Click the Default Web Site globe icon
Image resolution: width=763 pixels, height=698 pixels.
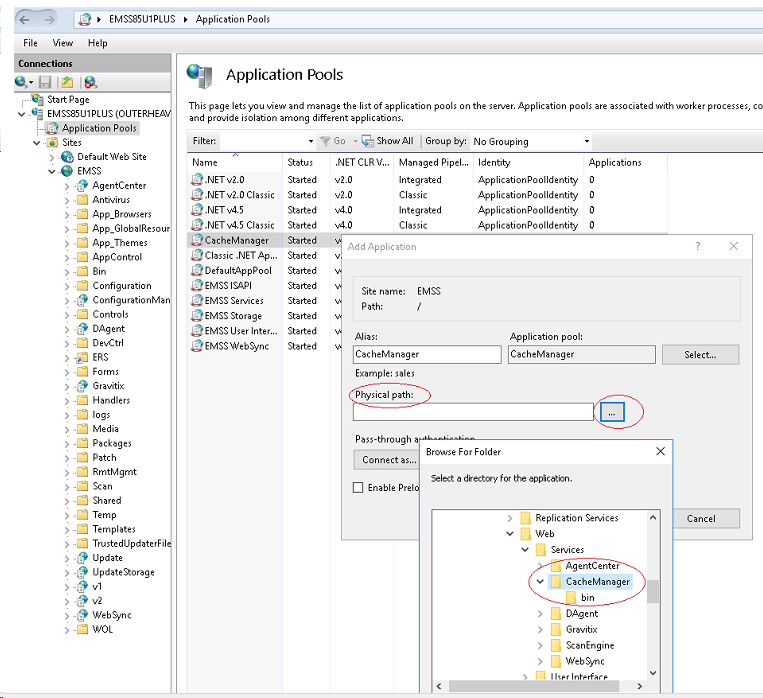(x=67, y=157)
